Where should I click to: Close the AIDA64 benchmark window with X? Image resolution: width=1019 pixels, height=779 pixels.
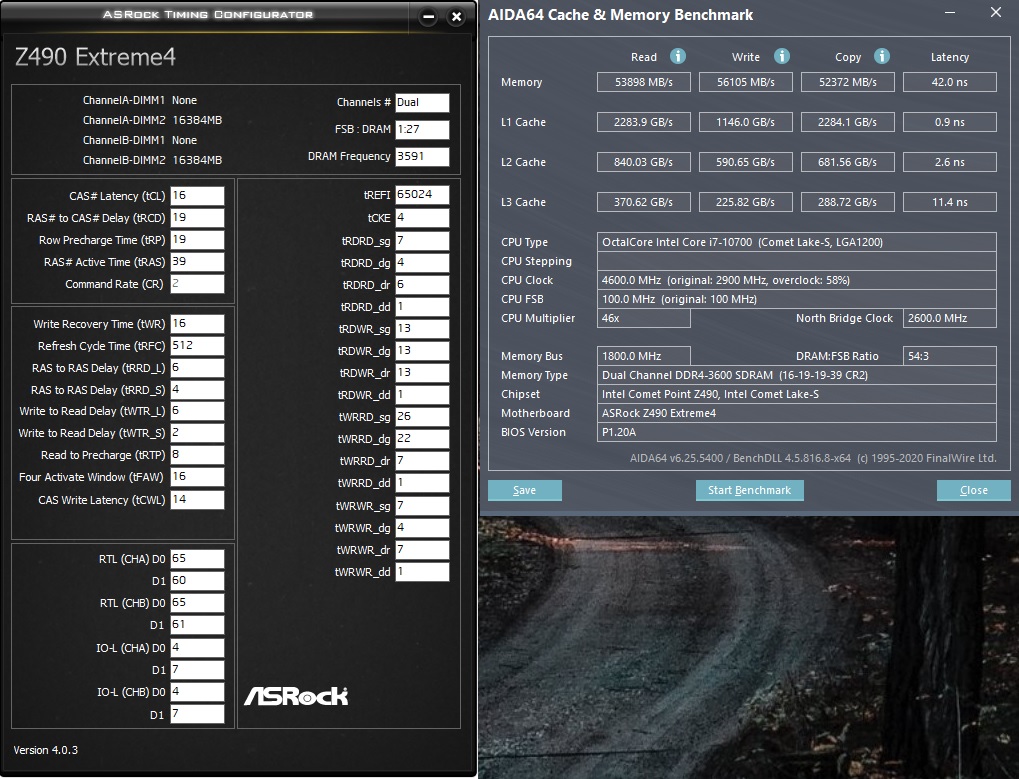(995, 13)
